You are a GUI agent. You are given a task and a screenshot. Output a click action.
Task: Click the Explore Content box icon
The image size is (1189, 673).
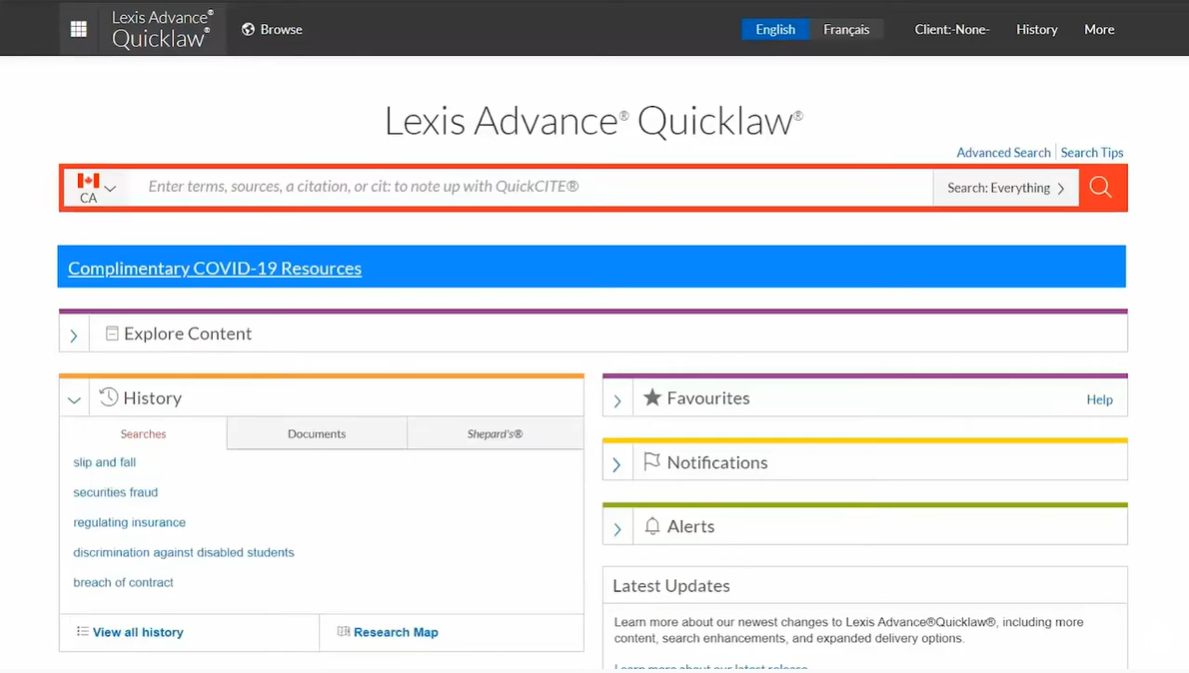tap(111, 333)
